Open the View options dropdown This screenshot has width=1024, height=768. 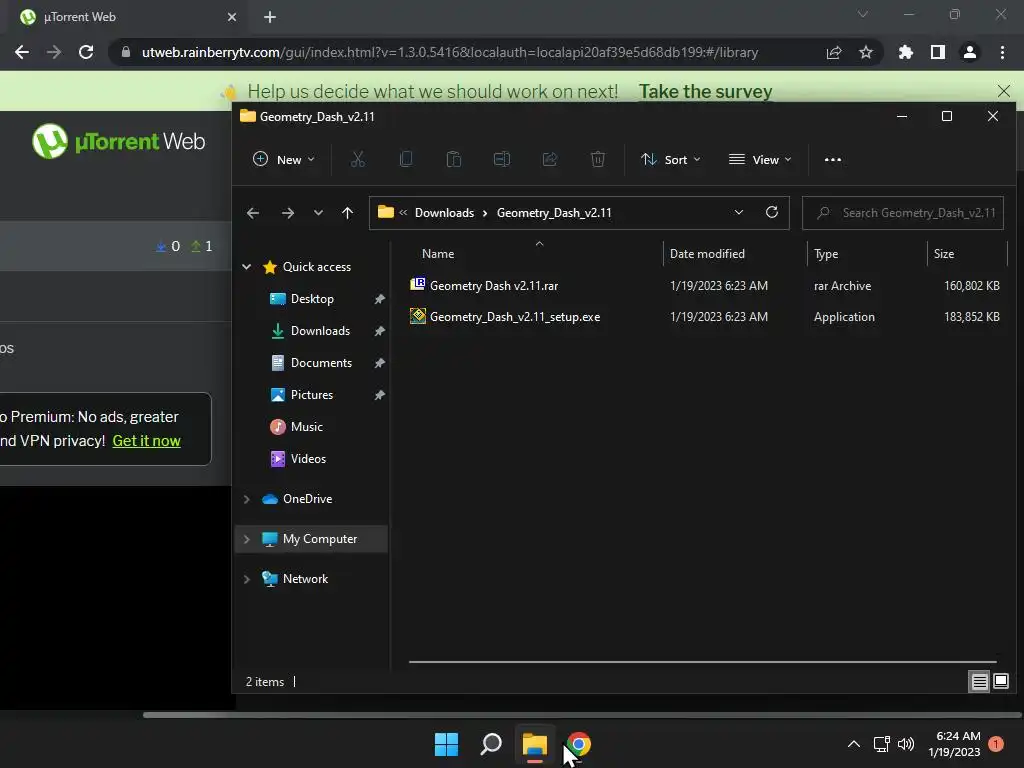tap(760, 159)
